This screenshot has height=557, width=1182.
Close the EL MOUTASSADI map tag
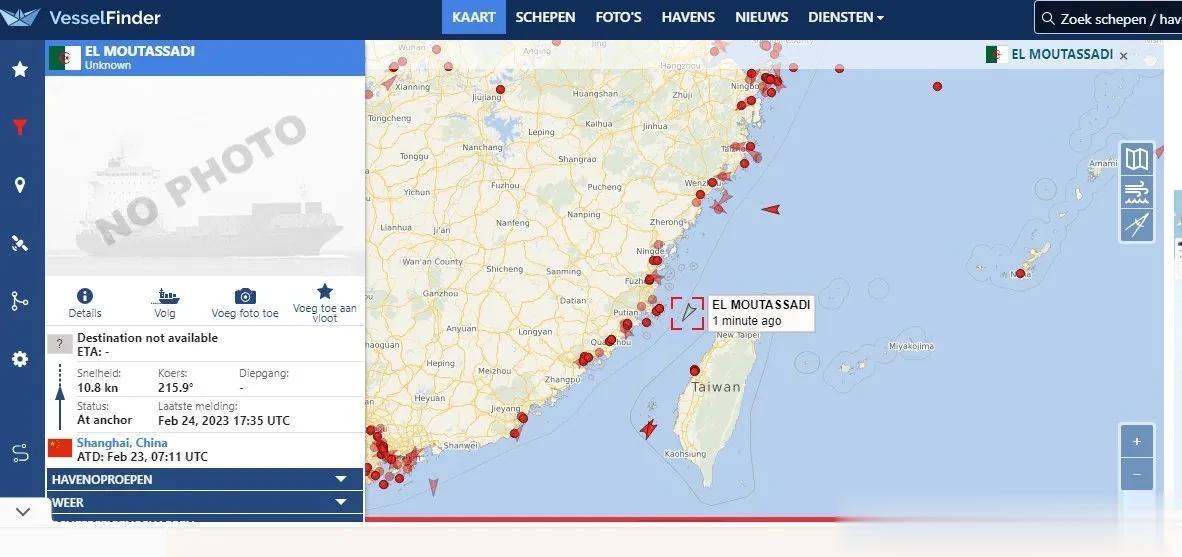pyautogui.click(x=1123, y=56)
